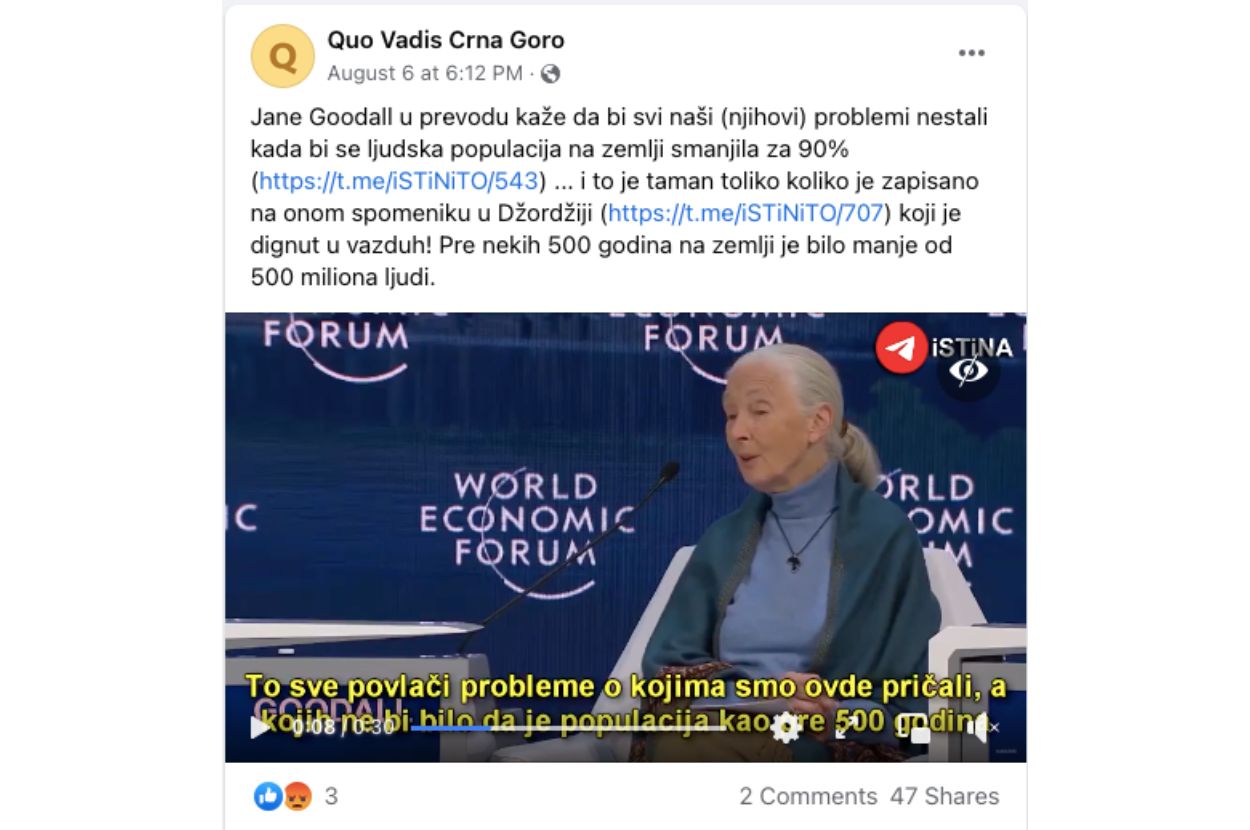This screenshot has width=1250, height=830.
Task: View the 47 Shares list
Action: pos(945,796)
